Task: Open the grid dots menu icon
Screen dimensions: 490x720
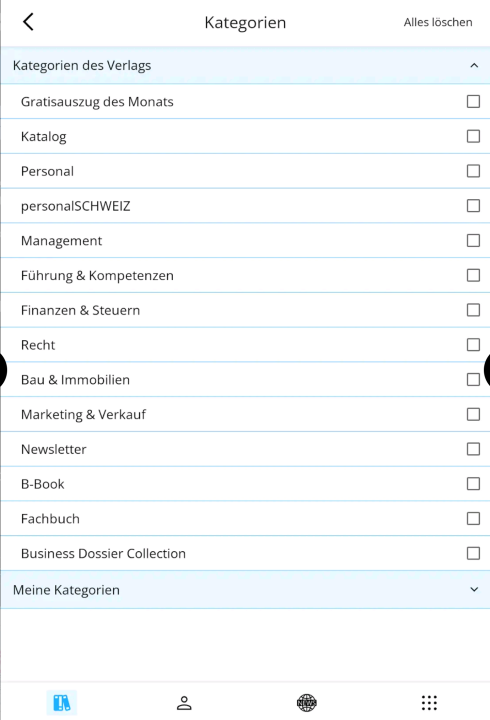Action: click(x=429, y=703)
